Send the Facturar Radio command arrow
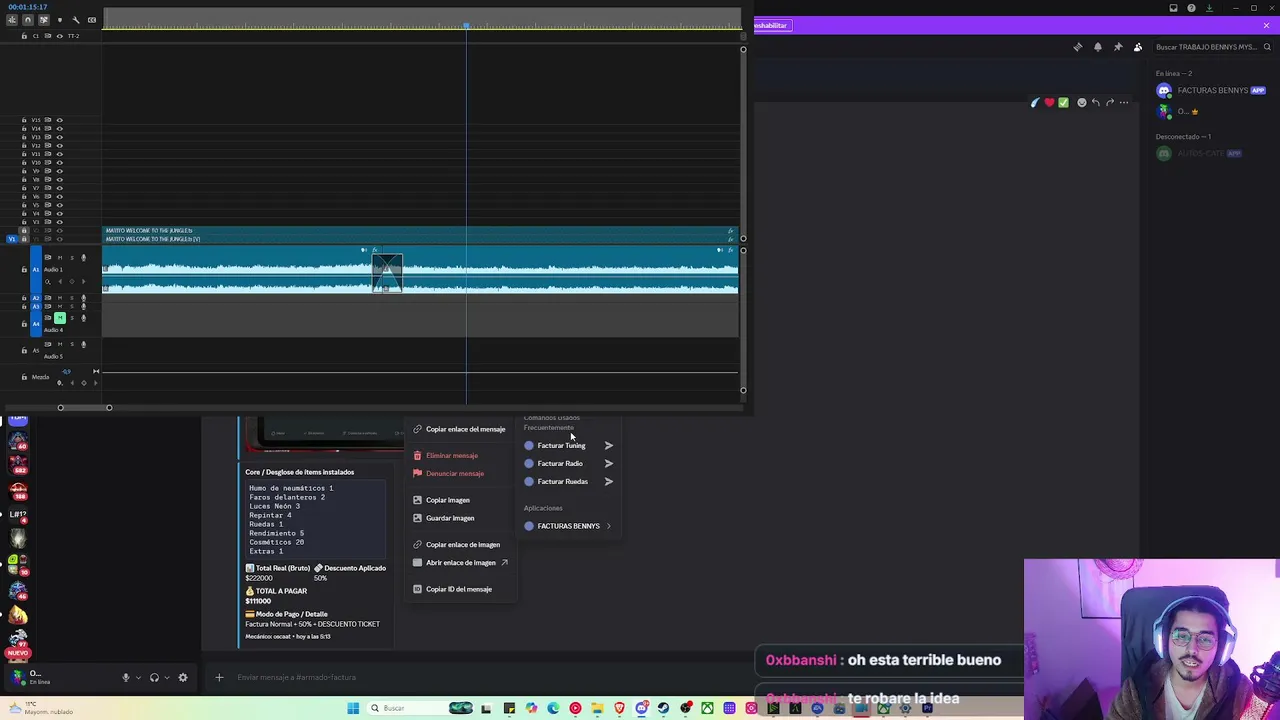The width and height of the screenshot is (1280, 720). pos(608,464)
